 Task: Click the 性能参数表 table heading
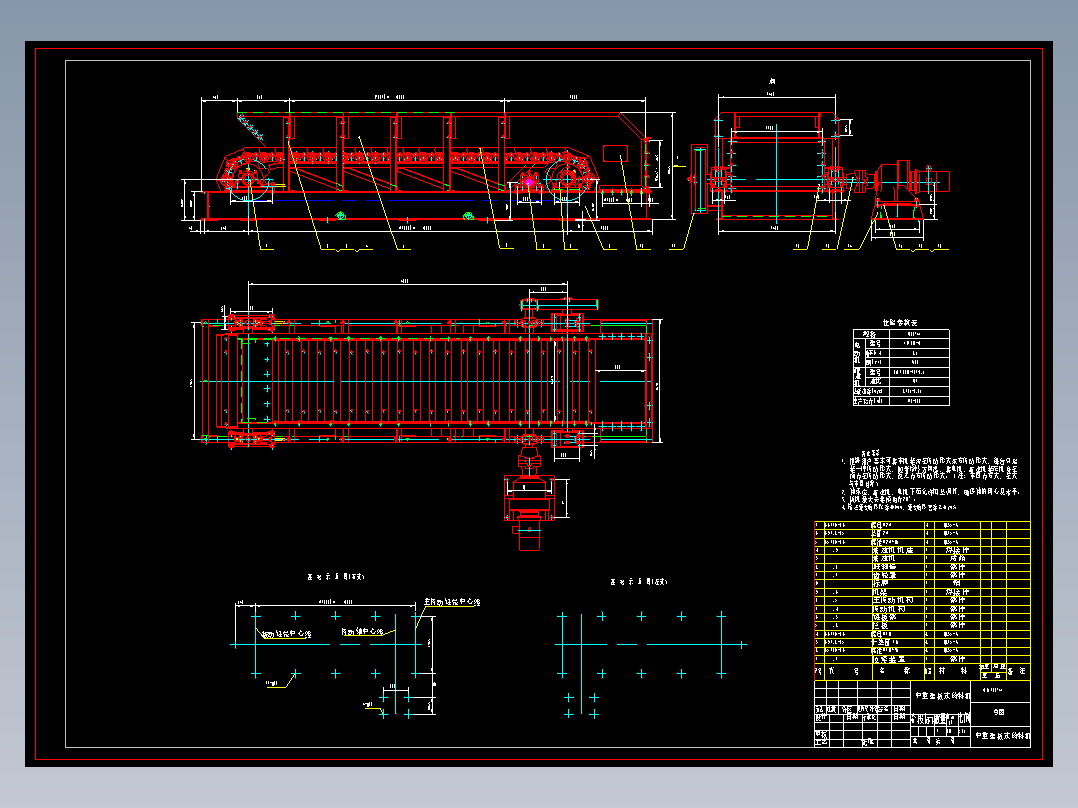click(x=900, y=323)
